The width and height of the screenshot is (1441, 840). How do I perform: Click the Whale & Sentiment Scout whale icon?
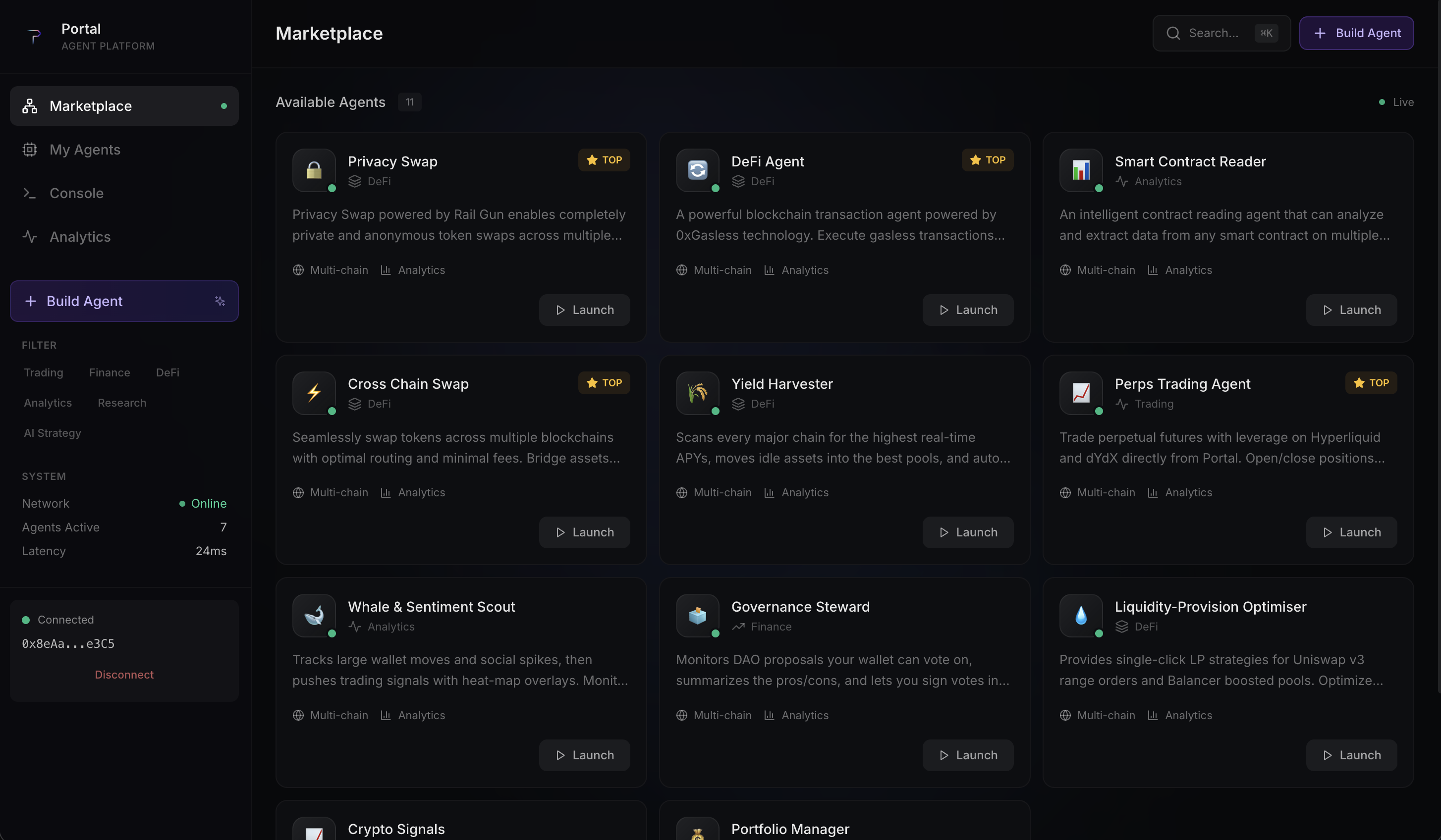(x=313, y=616)
